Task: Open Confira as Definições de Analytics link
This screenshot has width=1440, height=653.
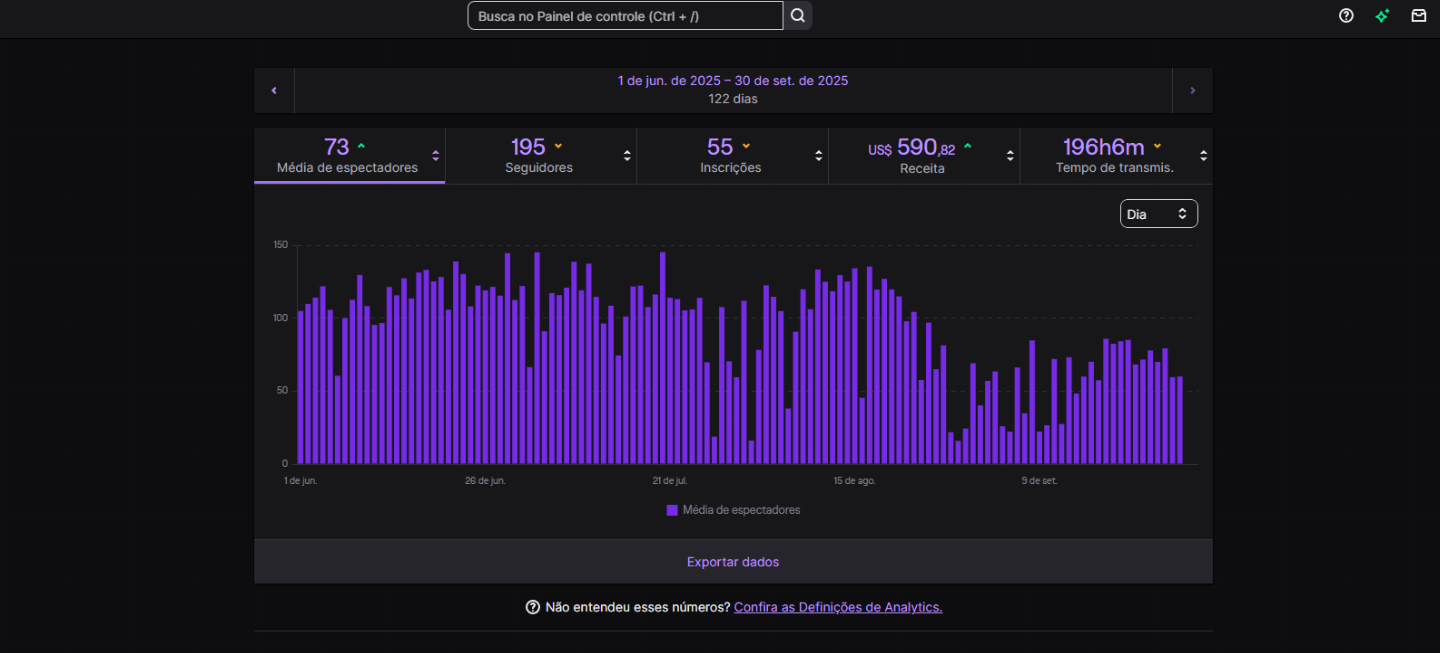Action: coord(838,607)
